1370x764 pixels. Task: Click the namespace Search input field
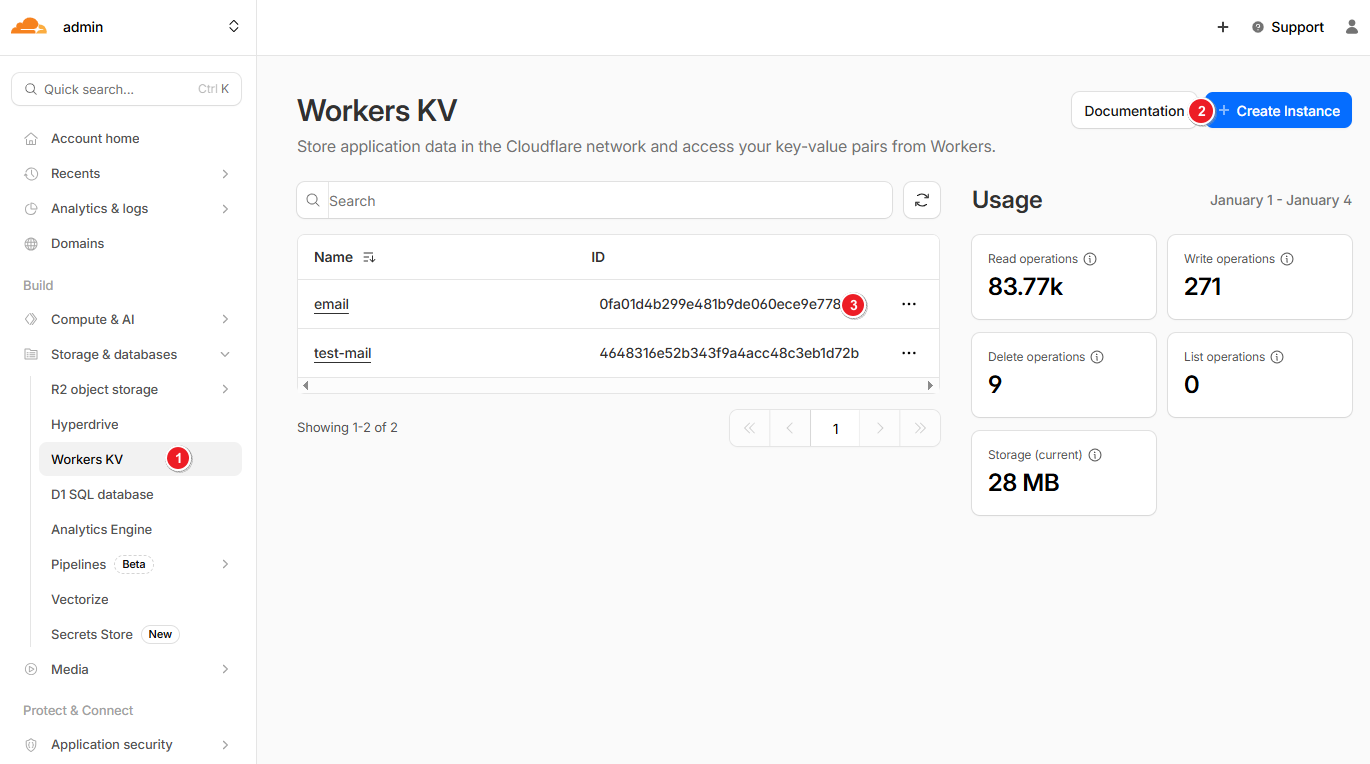606,201
